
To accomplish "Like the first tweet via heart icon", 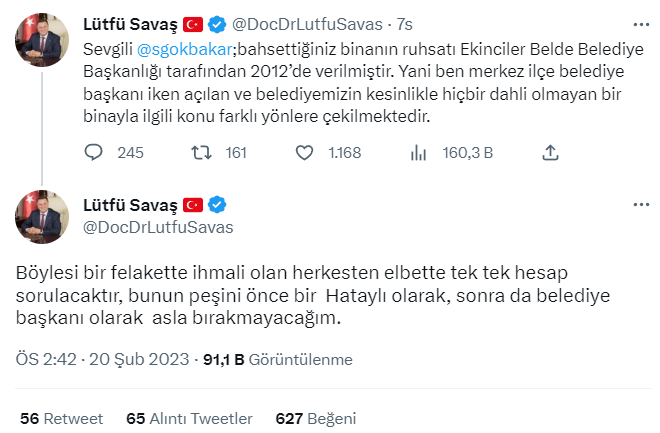I will pos(307,153).
